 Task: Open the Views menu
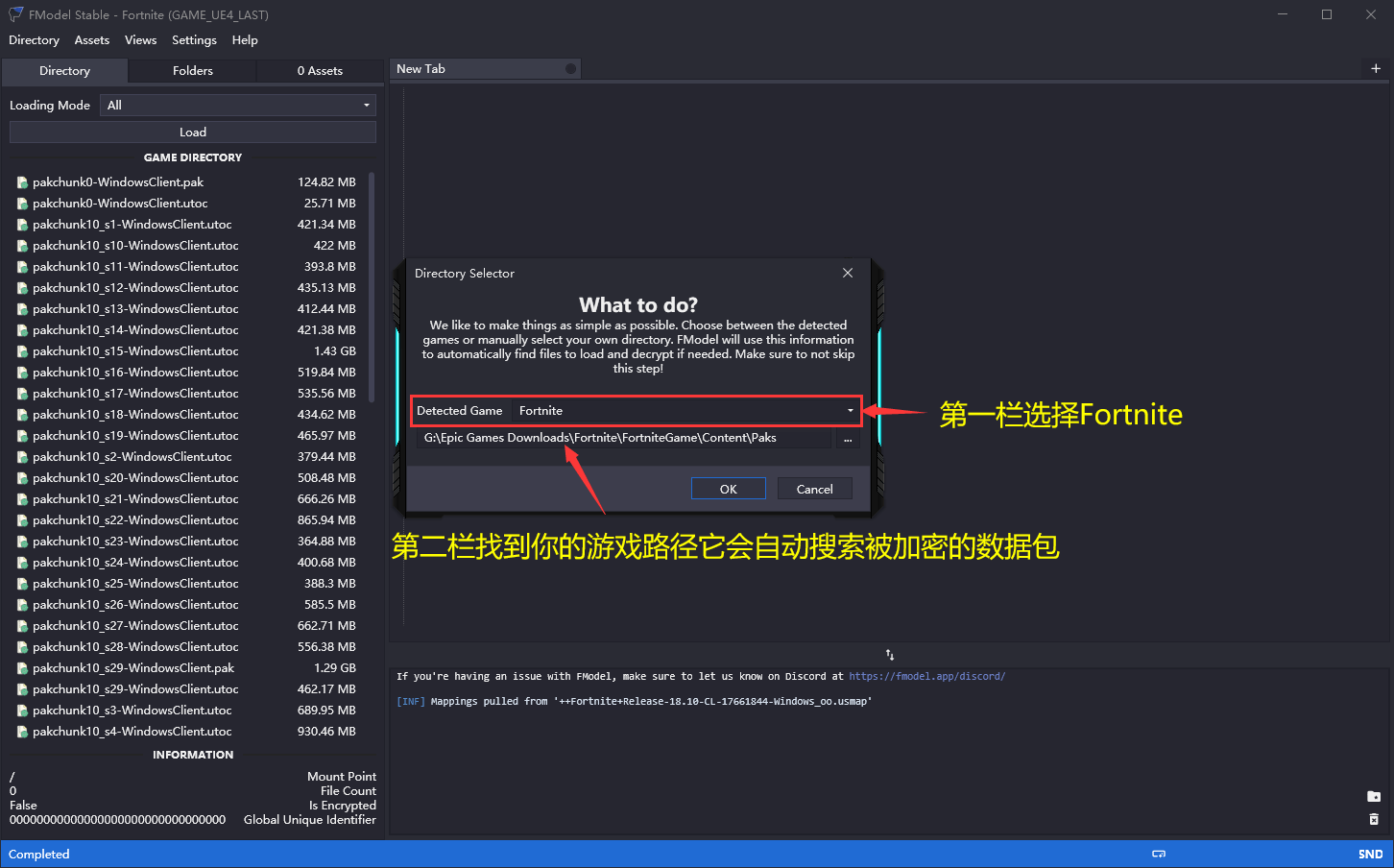[x=140, y=40]
